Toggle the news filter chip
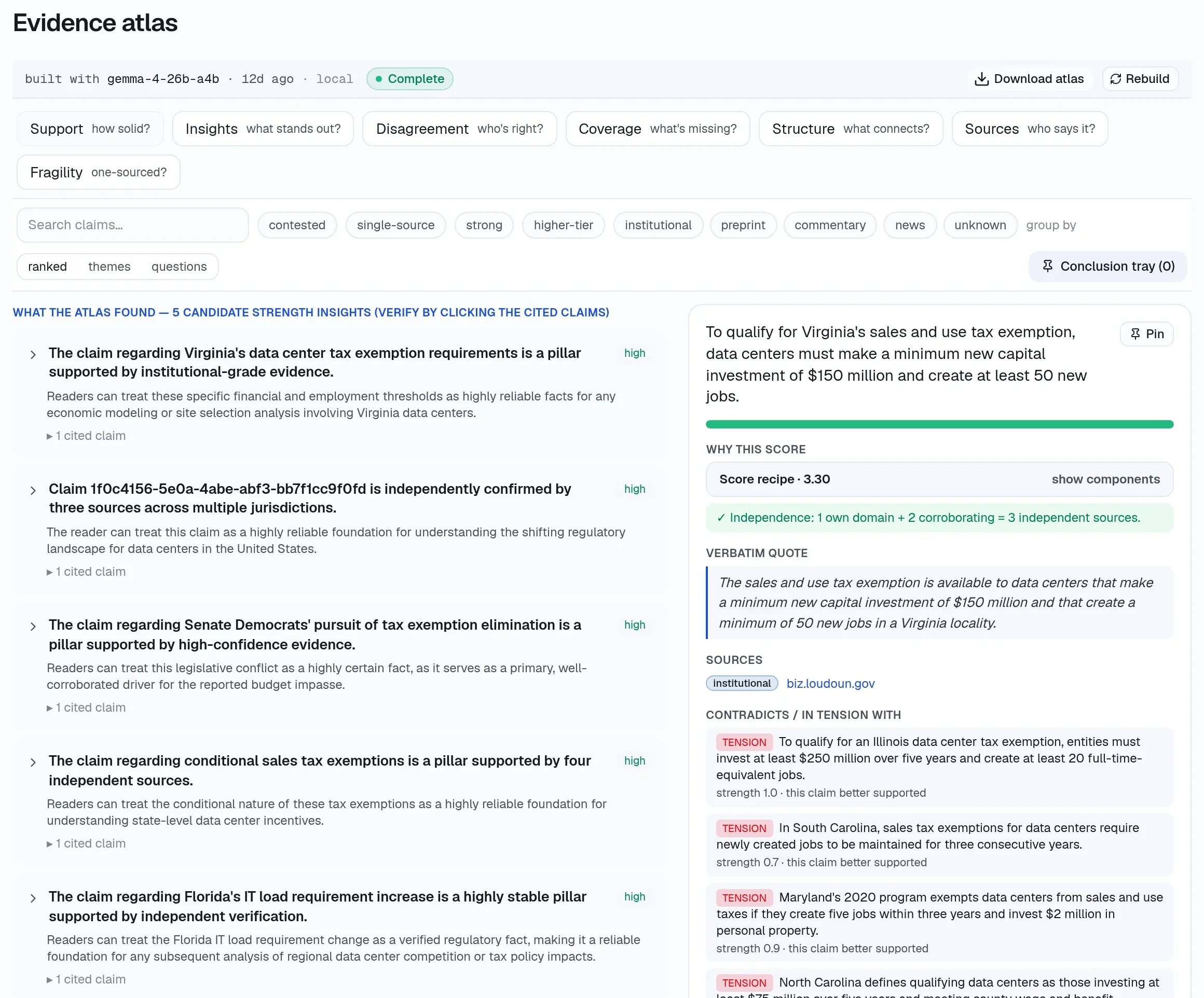Screen dimensions: 1204x998 pos(910,225)
